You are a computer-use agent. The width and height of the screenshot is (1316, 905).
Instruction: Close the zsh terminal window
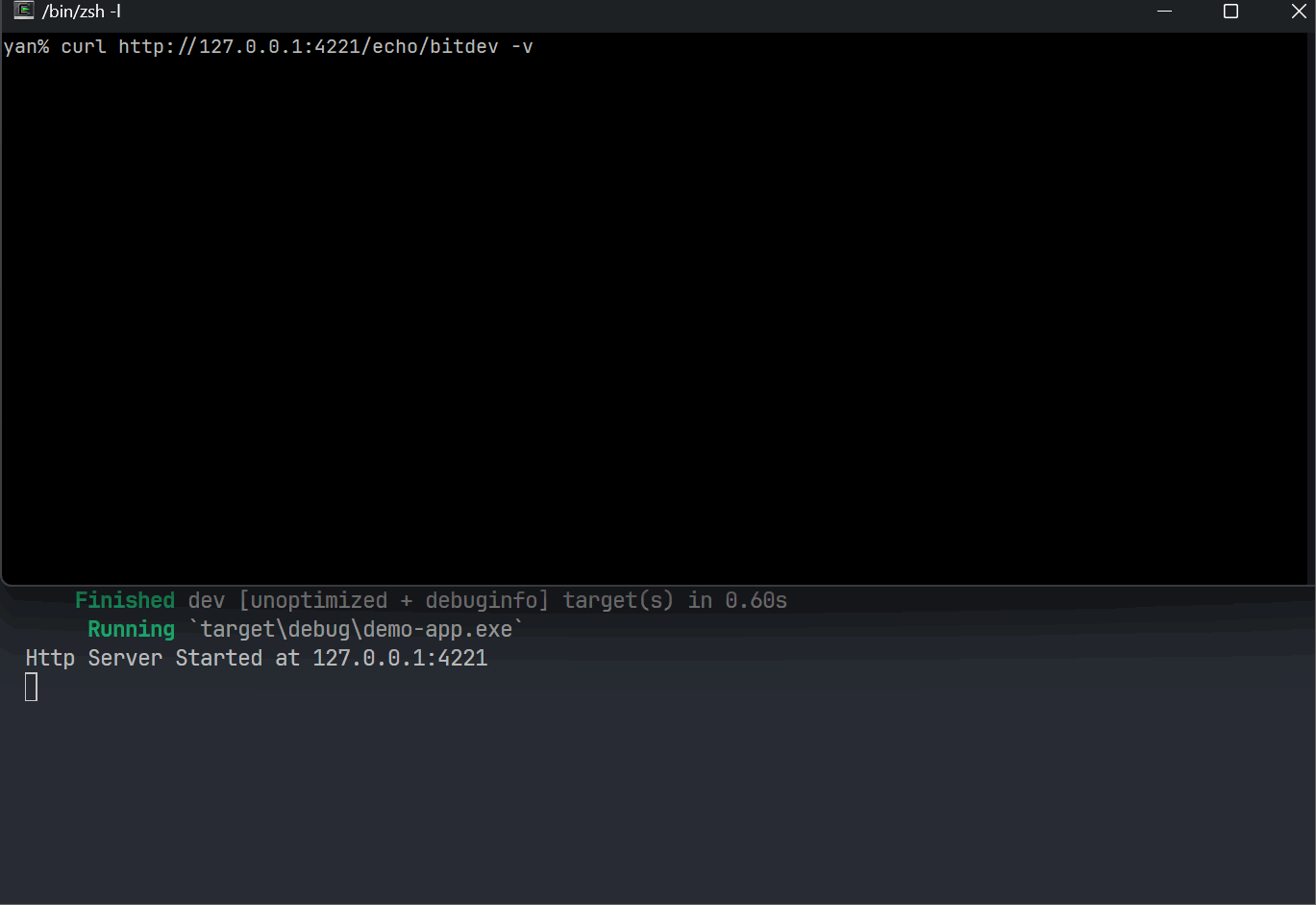click(1298, 12)
